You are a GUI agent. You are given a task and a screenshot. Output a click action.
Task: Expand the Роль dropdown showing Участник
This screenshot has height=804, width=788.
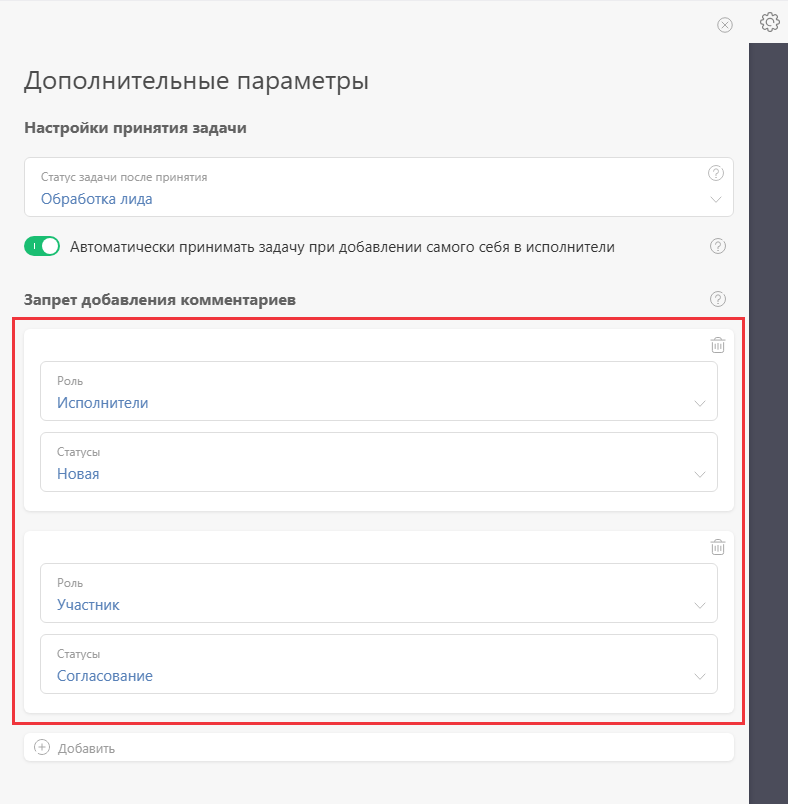pyautogui.click(x=379, y=593)
